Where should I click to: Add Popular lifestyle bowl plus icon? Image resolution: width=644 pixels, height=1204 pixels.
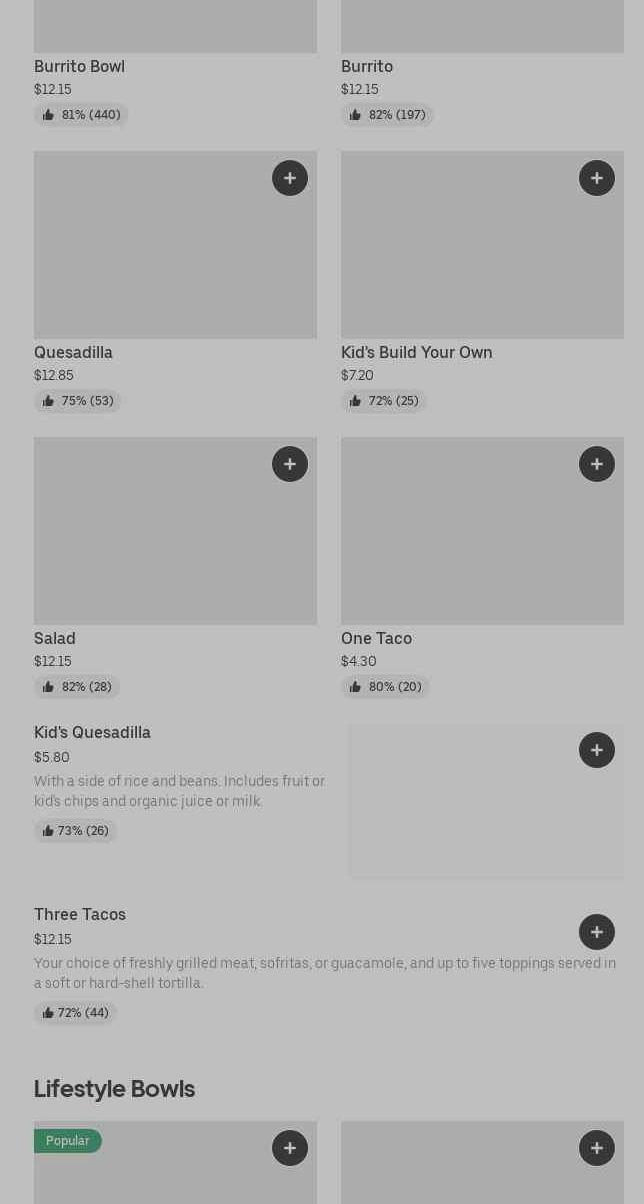click(290, 1148)
